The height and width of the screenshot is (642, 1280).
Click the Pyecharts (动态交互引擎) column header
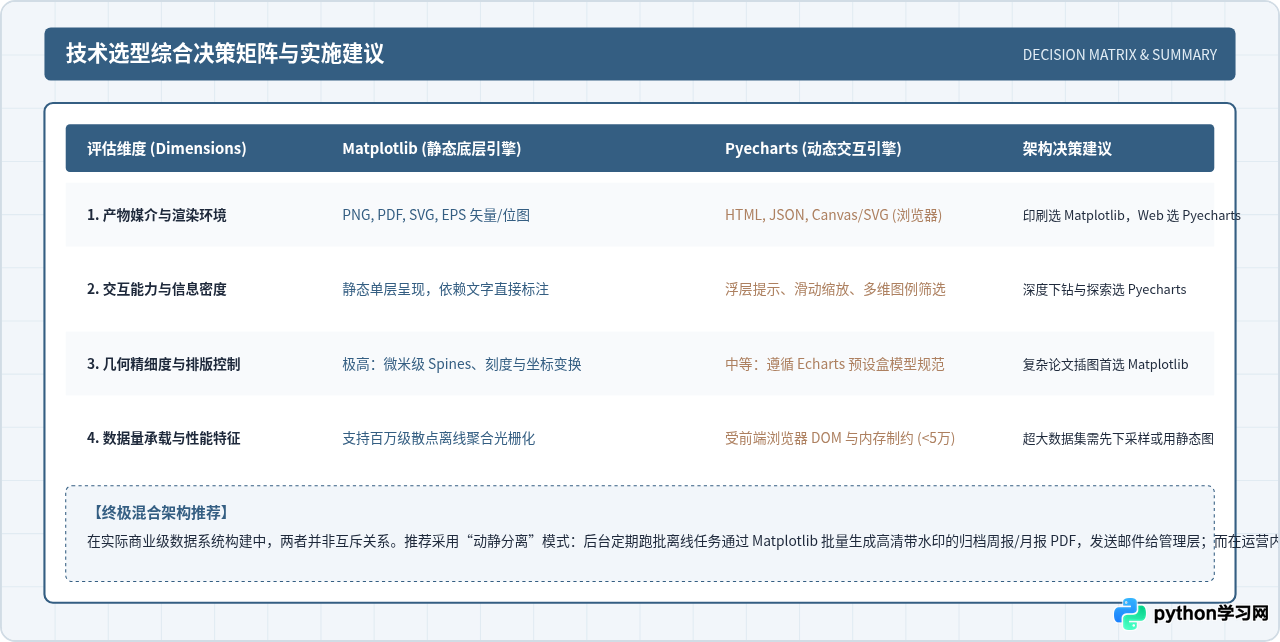click(x=813, y=148)
